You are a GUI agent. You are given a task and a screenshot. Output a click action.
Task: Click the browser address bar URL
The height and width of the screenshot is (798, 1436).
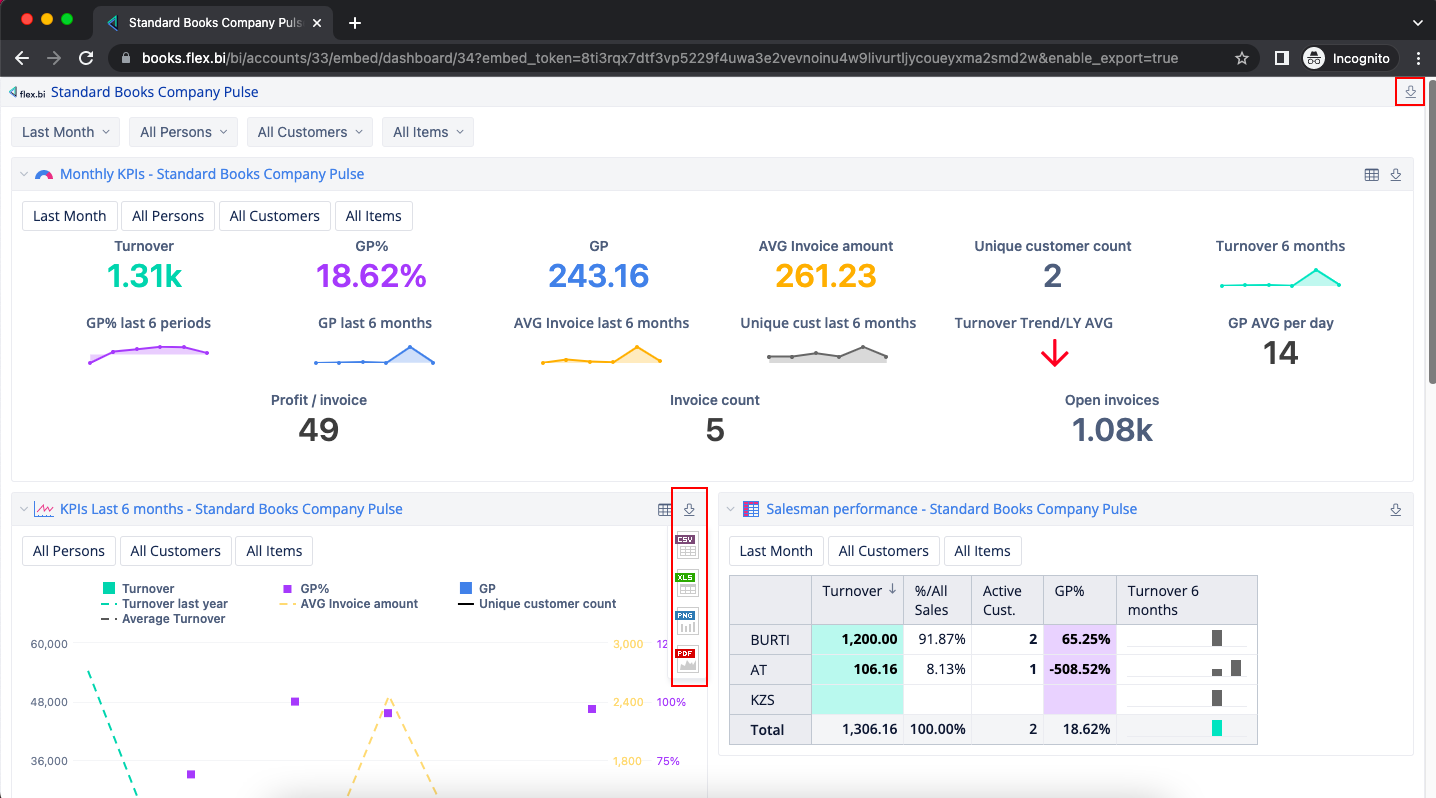click(660, 58)
